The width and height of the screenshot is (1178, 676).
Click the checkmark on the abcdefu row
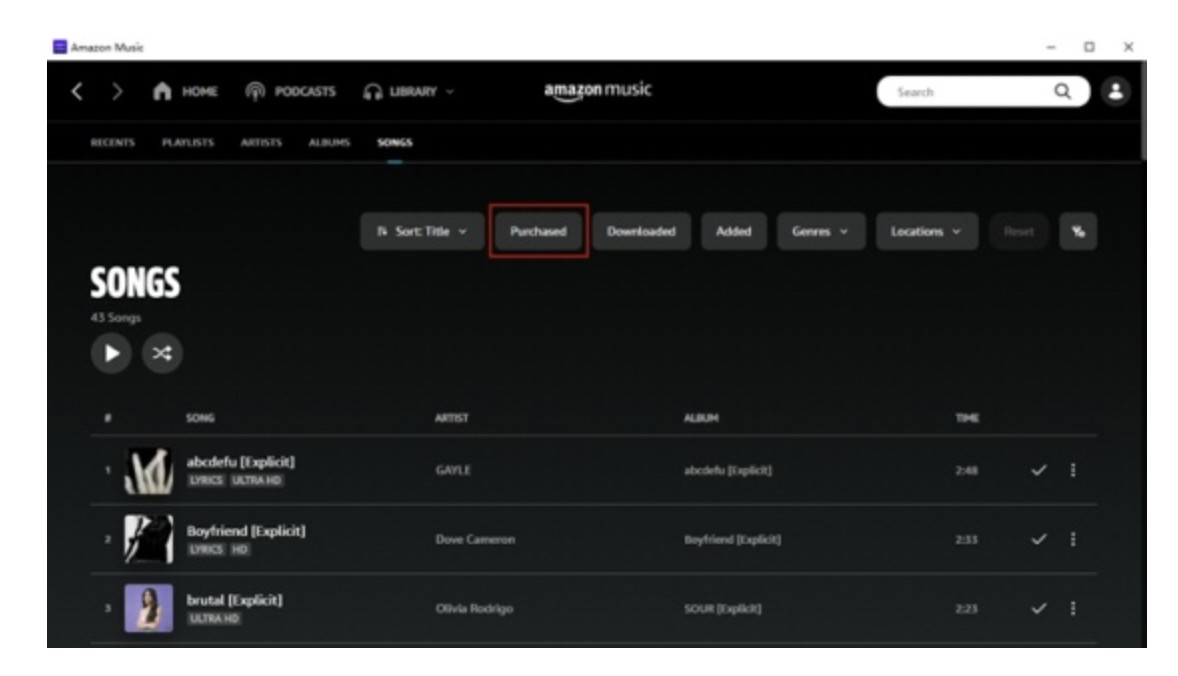[x=1039, y=470]
